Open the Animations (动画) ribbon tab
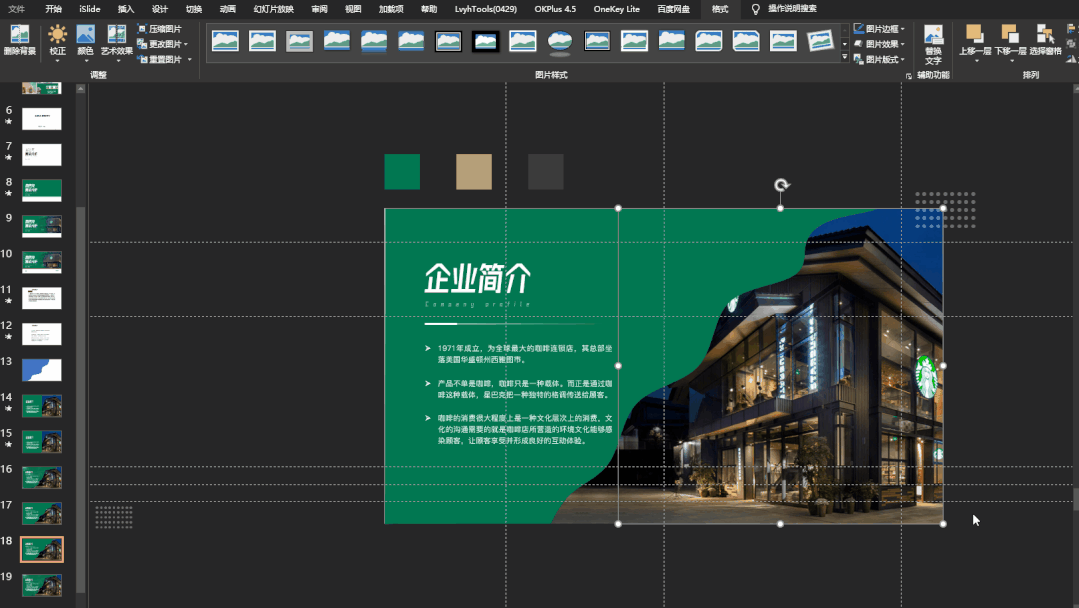Image resolution: width=1079 pixels, height=608 pixels. 228,8
